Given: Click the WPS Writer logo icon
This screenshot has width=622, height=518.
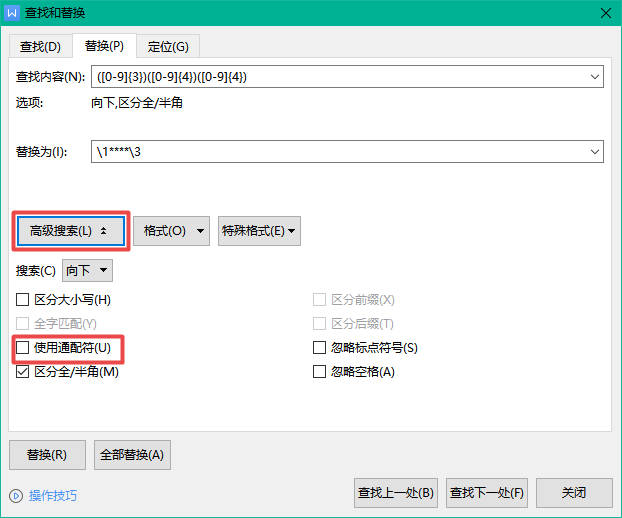Looking at the screenshot, I should tap(12, 13).
